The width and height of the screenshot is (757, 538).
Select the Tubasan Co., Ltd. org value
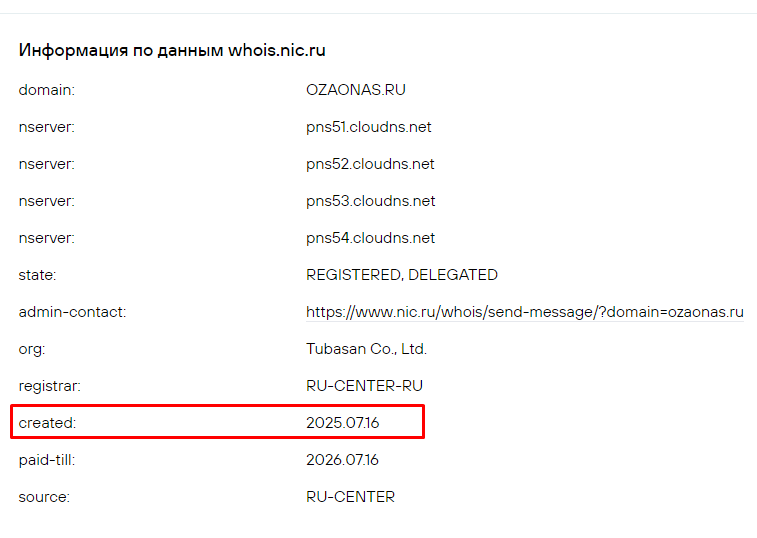click(x=366, y=349)
